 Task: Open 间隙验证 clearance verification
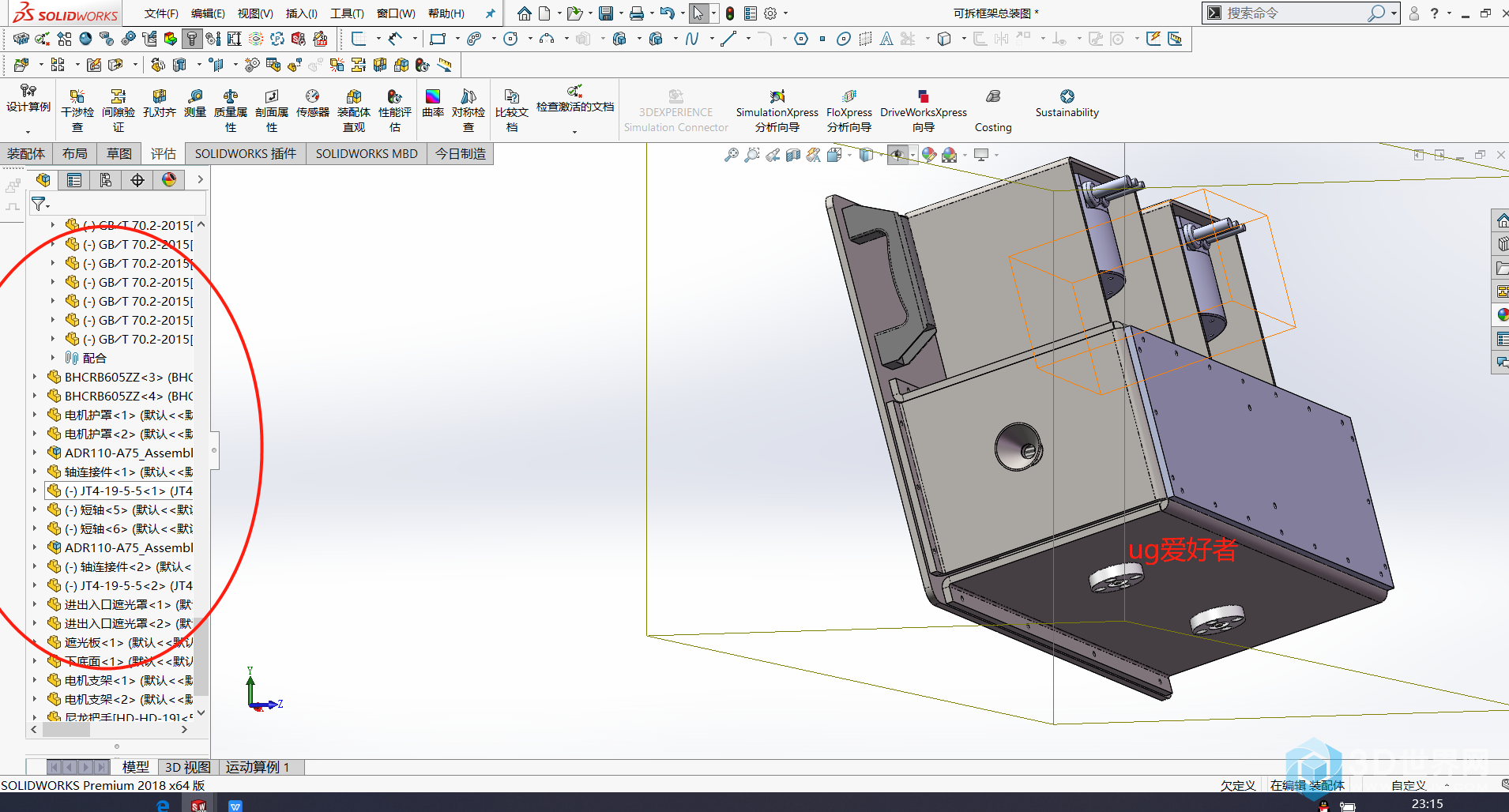119,111
